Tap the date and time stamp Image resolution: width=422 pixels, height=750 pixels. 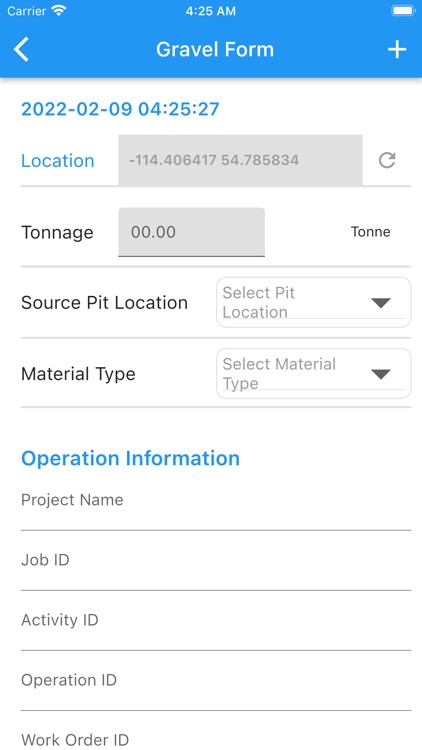click(x=120, y=109)
